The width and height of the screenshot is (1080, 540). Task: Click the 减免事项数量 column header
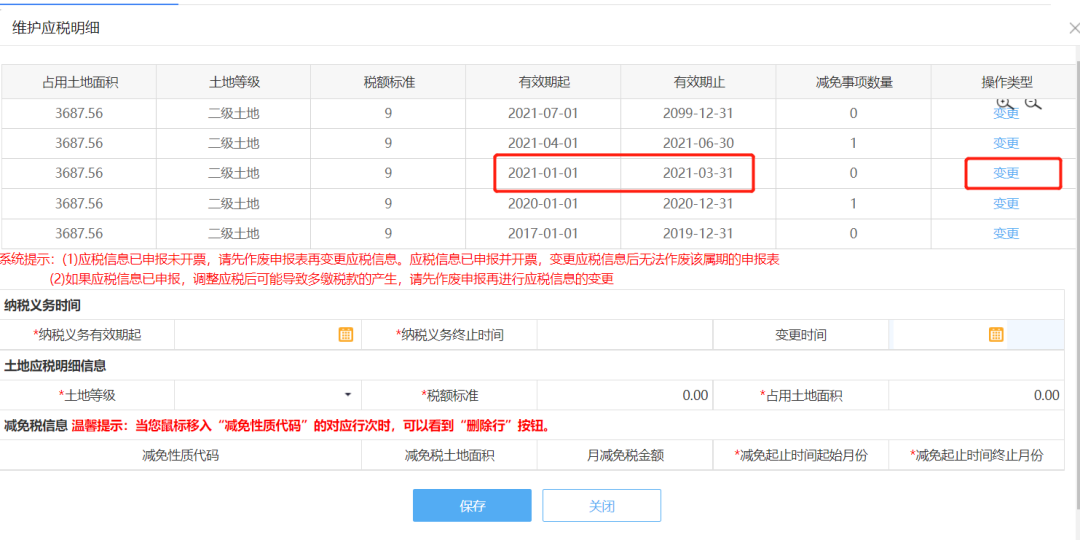854,83
